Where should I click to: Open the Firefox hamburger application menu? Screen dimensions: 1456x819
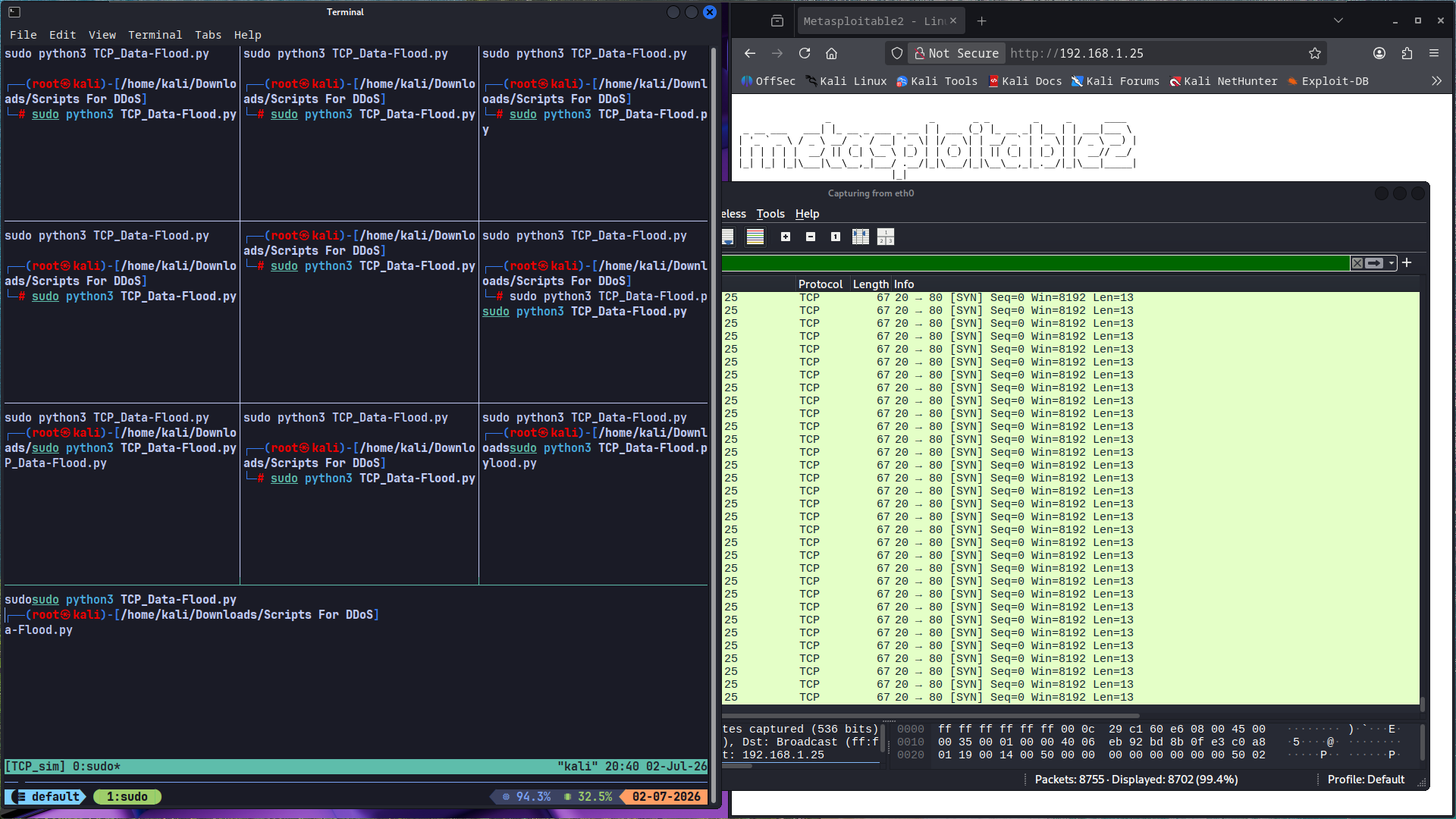(1434, 53)
